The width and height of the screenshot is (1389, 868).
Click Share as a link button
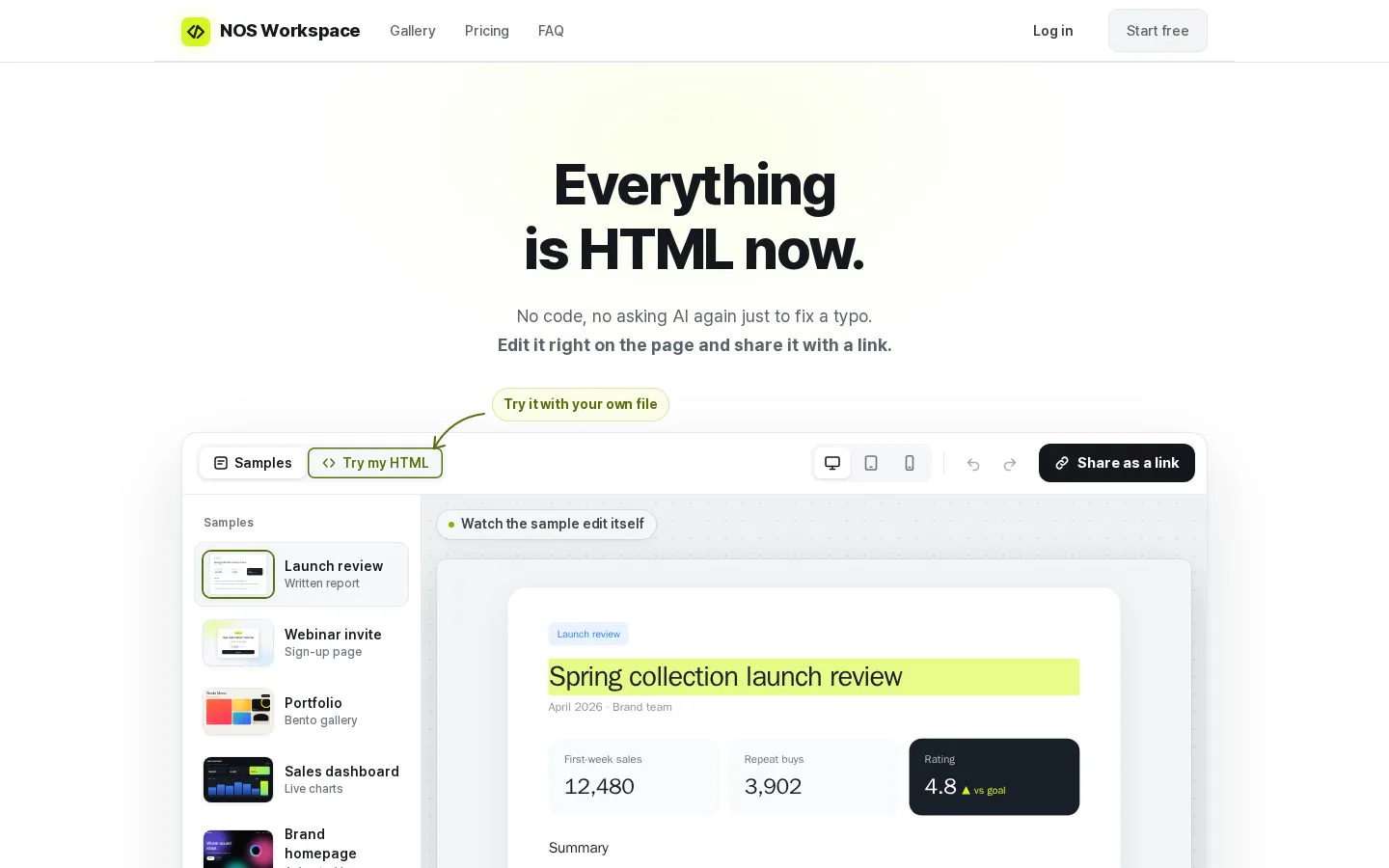(x=1117, y=463)
